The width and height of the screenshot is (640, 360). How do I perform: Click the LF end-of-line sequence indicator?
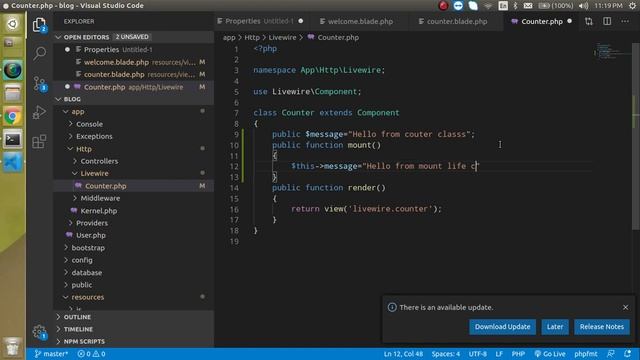(499, 354)
